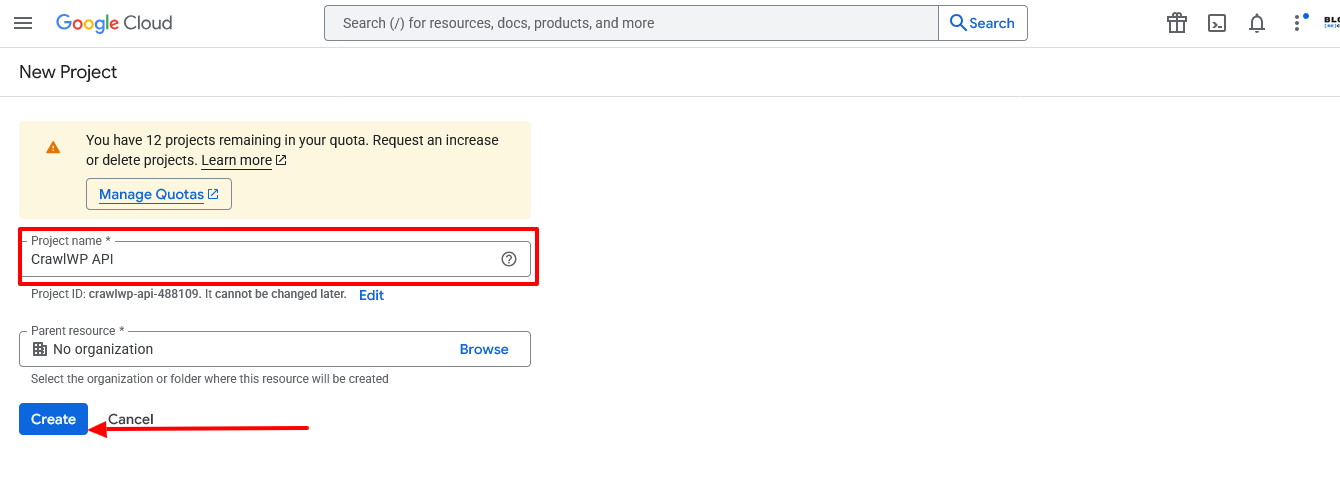Browse for a parent resource
Screen dimensions: 1340x482
click(484, 349)
